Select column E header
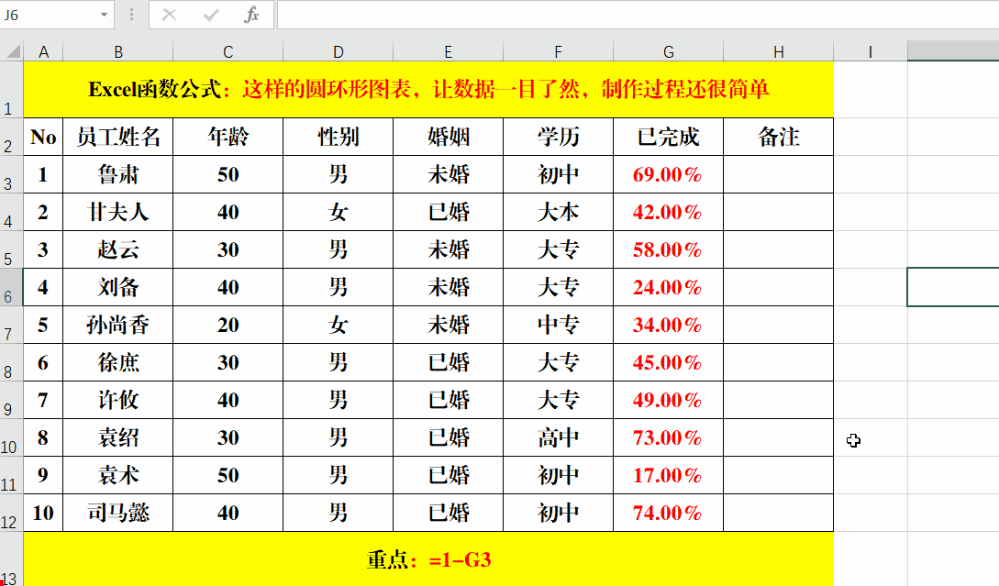Screen dimensions: 999x586 coord(448,52)
